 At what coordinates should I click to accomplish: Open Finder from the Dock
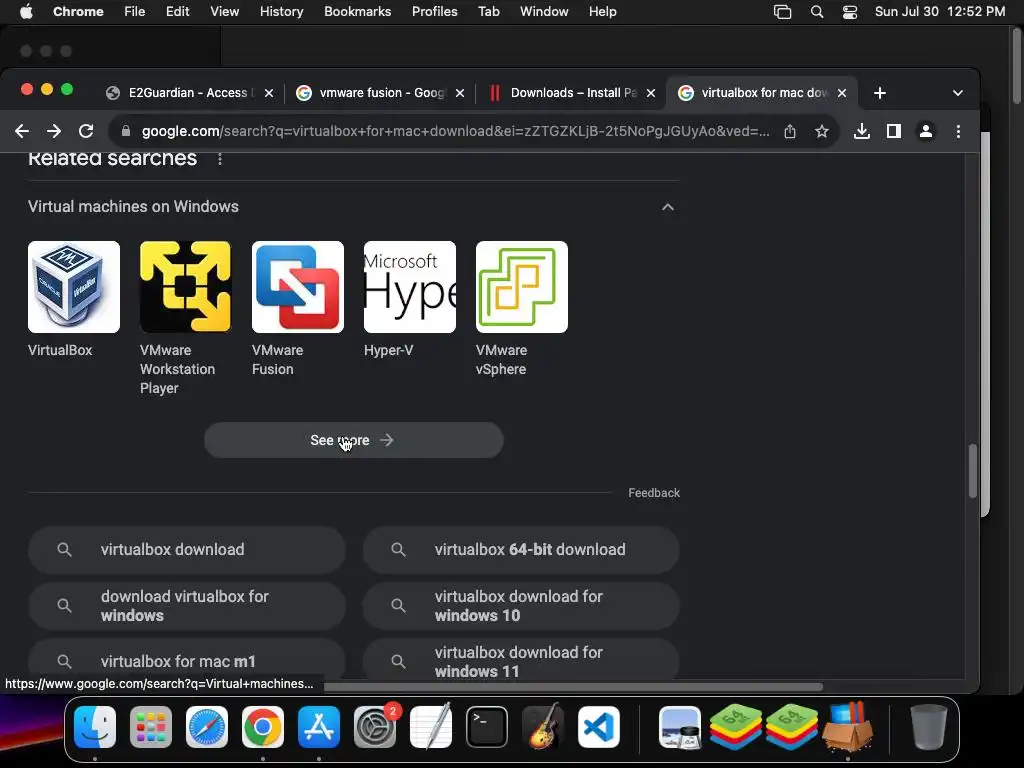(x=95, y=727)
